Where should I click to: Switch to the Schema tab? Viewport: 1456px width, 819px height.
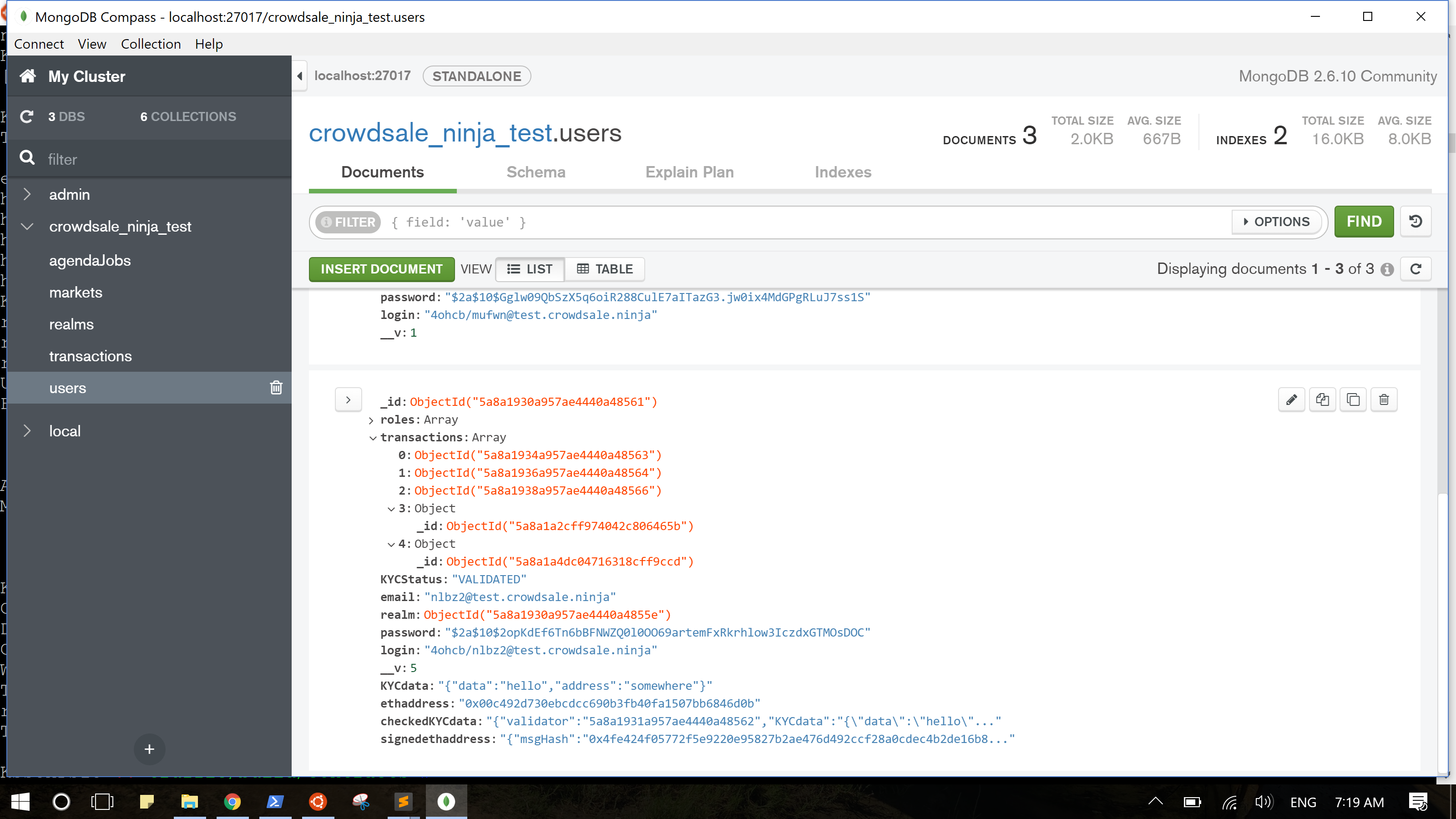pyautogui.click(x=536, y=172)
